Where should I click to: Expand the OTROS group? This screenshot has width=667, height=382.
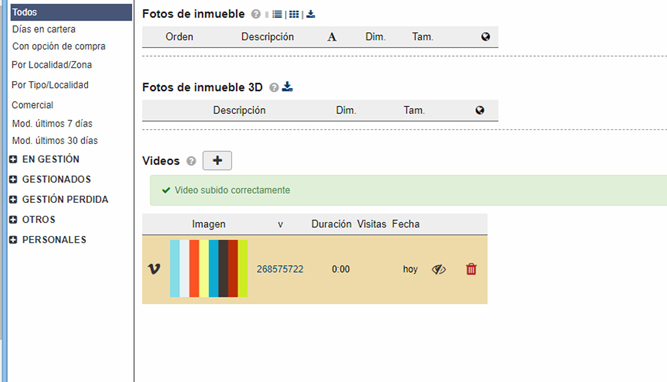click(x=13, y=220)
